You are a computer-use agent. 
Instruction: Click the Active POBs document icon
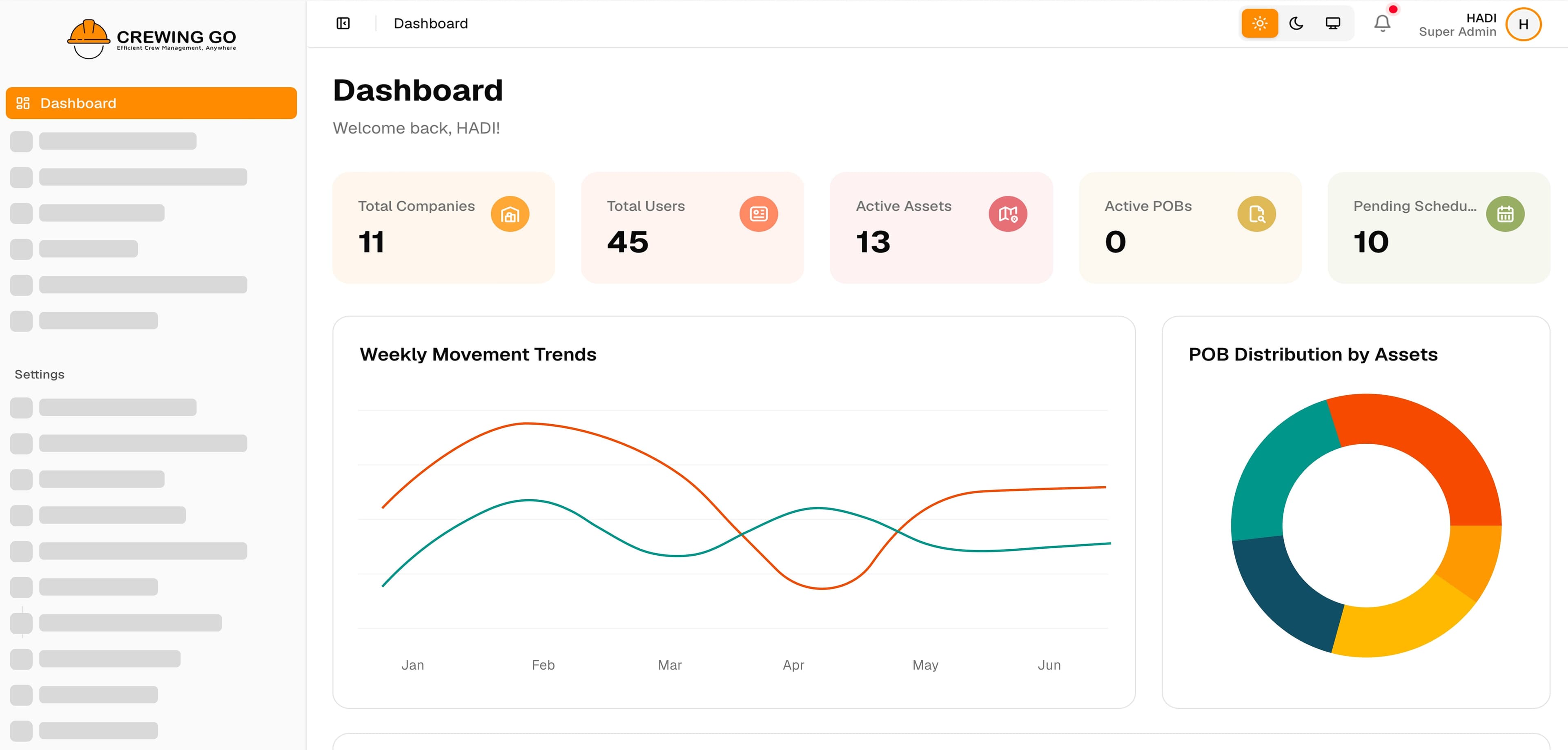(x=1256, y=214)
